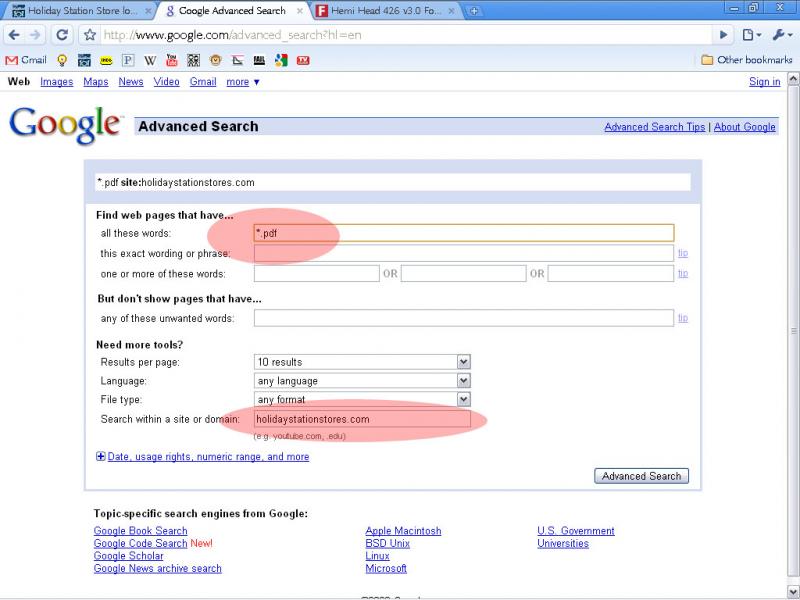This screenshot has height=600, width=800.
Task: Open the Google Scholar link
Action: point(129,556)
